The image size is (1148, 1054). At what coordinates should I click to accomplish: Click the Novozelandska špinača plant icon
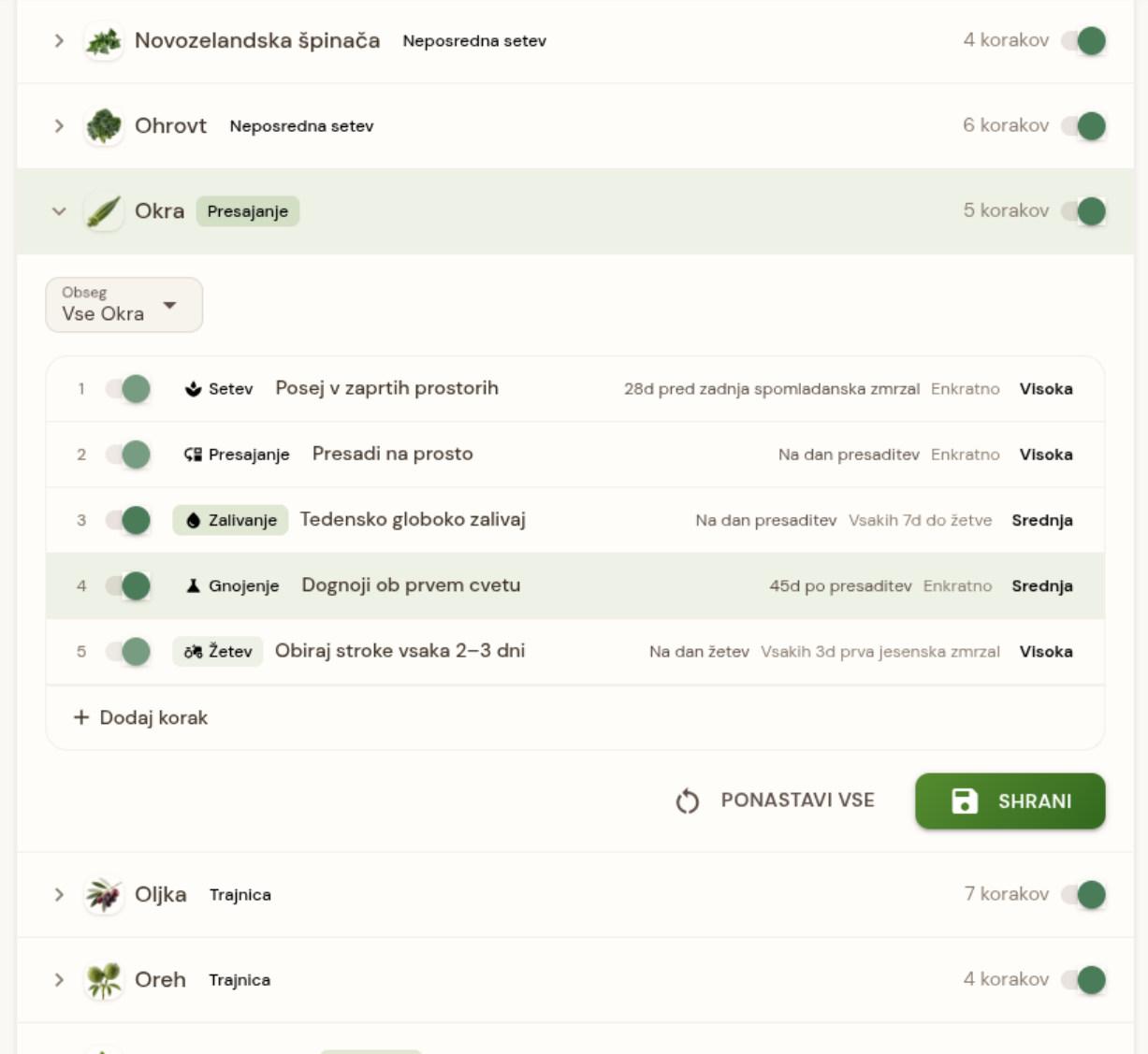point(103,41)
